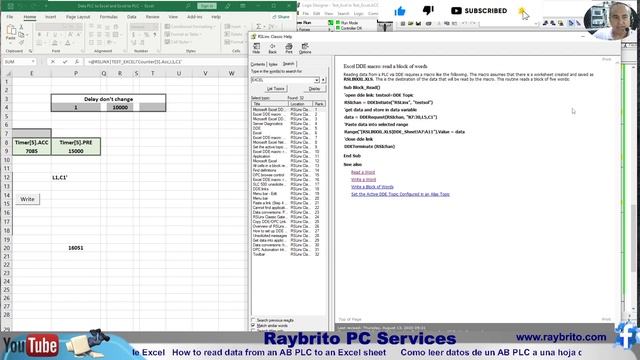This screenshot has height=360, width=640.
Task: Click the Bold icon in Excel ribbon
Action: (39, 35)
